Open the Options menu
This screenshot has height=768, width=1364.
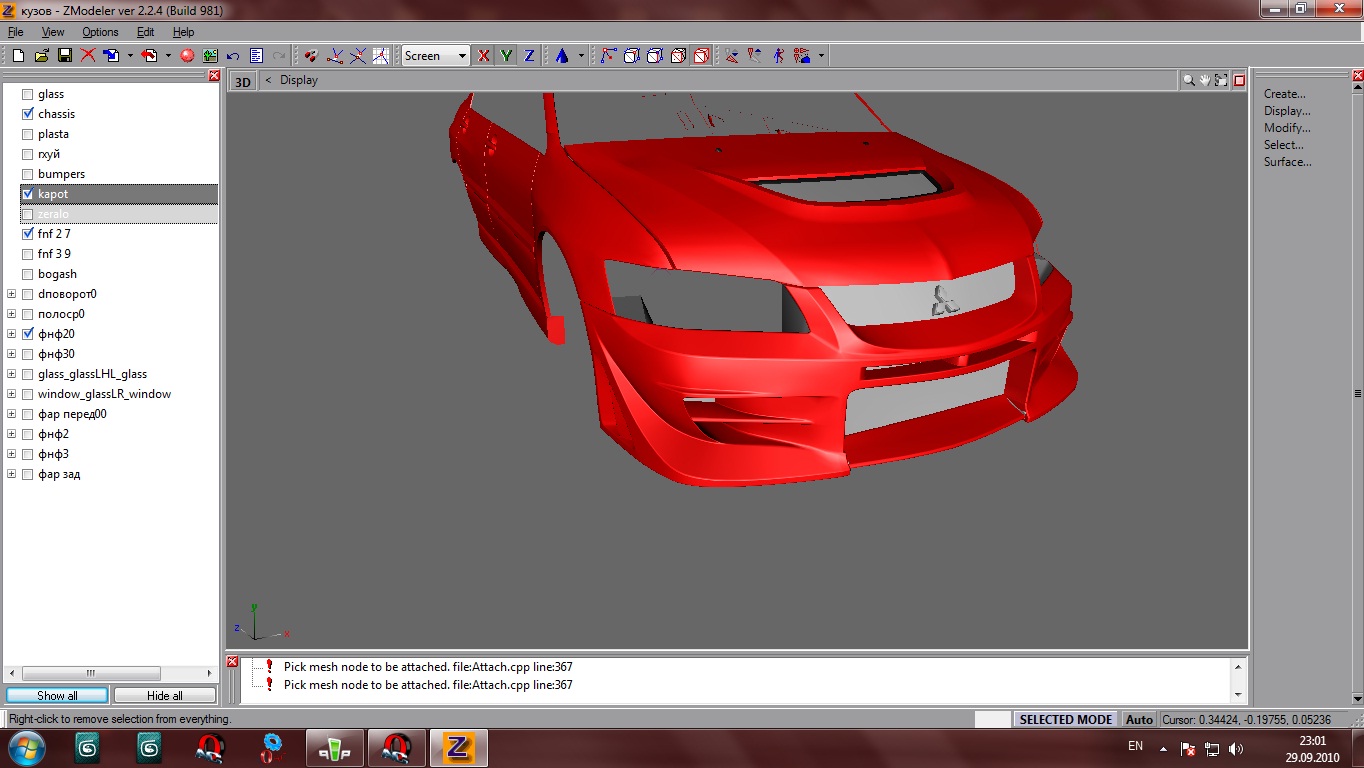click(x=100, y=32)
